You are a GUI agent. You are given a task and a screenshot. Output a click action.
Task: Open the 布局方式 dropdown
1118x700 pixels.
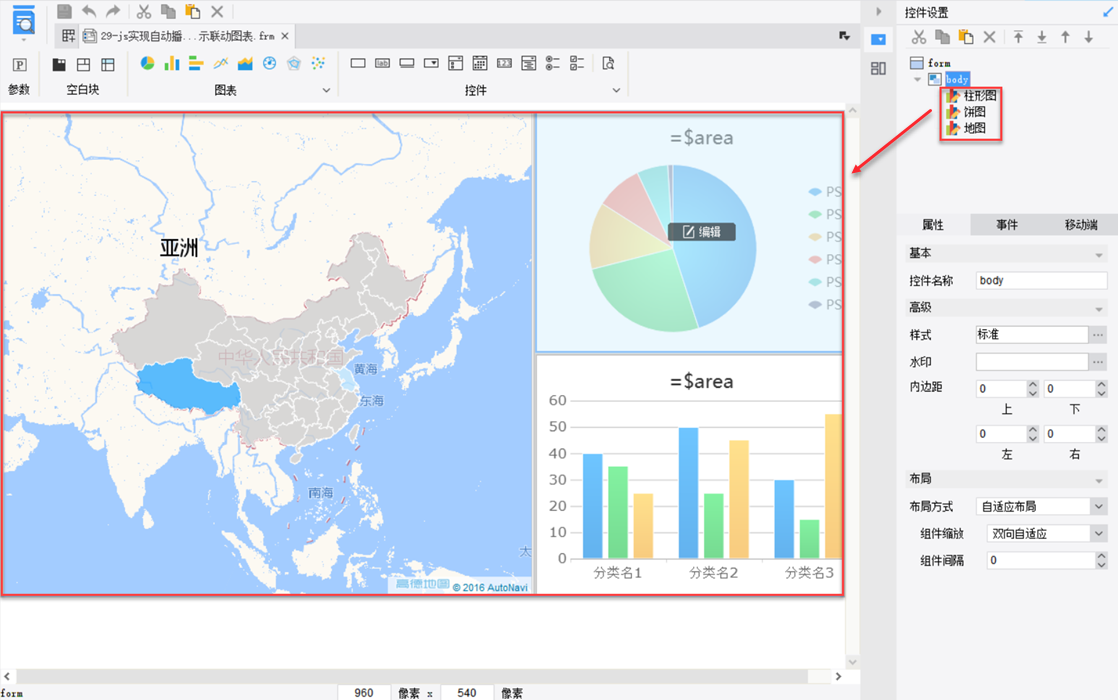1098,507
